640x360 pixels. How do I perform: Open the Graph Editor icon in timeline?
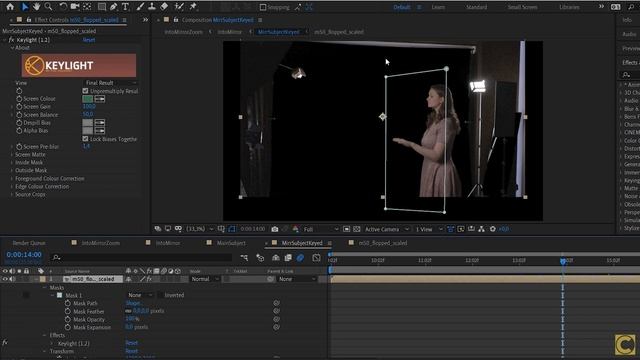point(316,258)
